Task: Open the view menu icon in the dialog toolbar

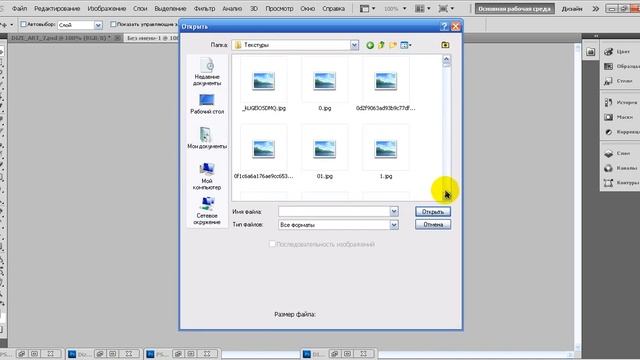Action: click(406, 45)
